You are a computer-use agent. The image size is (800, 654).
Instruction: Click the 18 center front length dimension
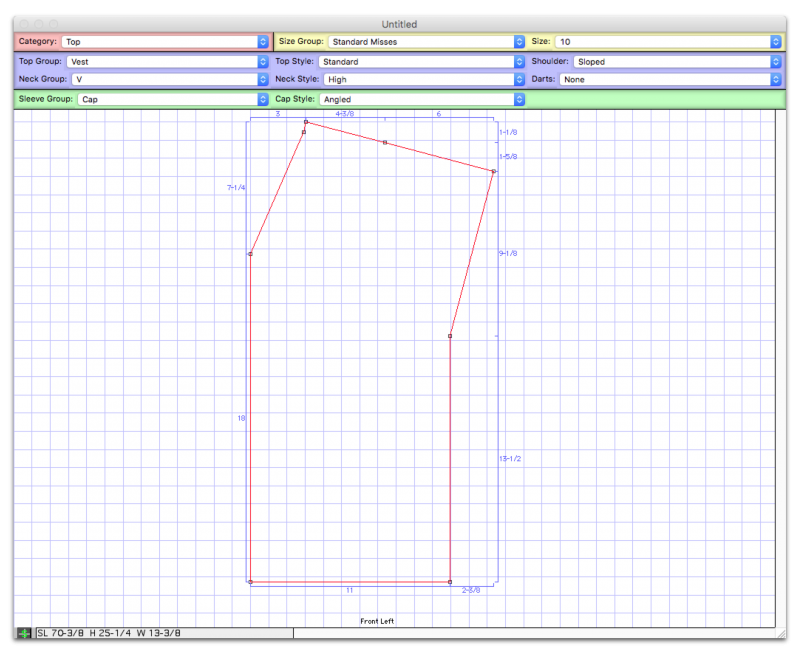pyautogui.click(x=241, y=418)
